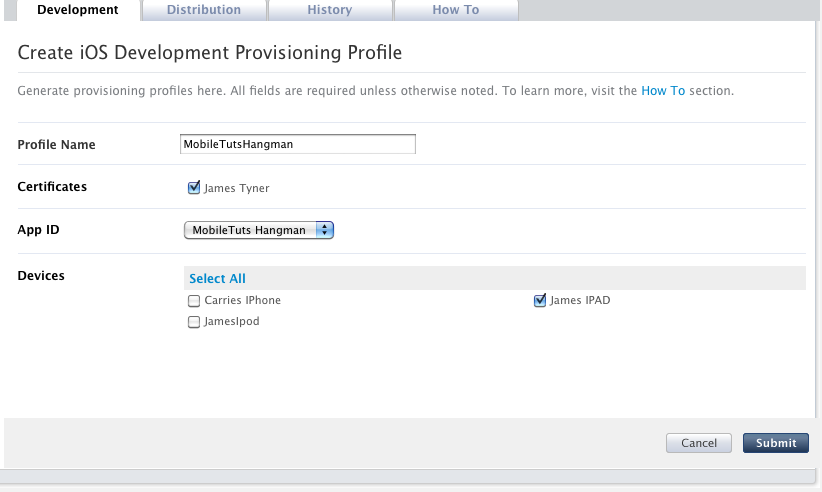The image size is (822, 492).
Task: Click the bold Devices label
Action: (x=41, y=276)
